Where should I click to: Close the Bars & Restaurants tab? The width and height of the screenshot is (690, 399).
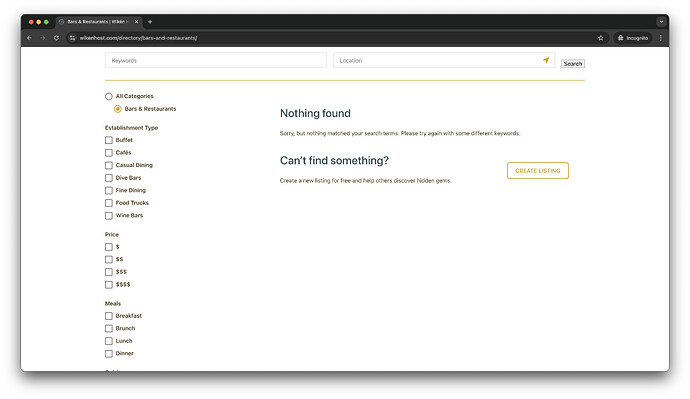(x=136, y=22)
